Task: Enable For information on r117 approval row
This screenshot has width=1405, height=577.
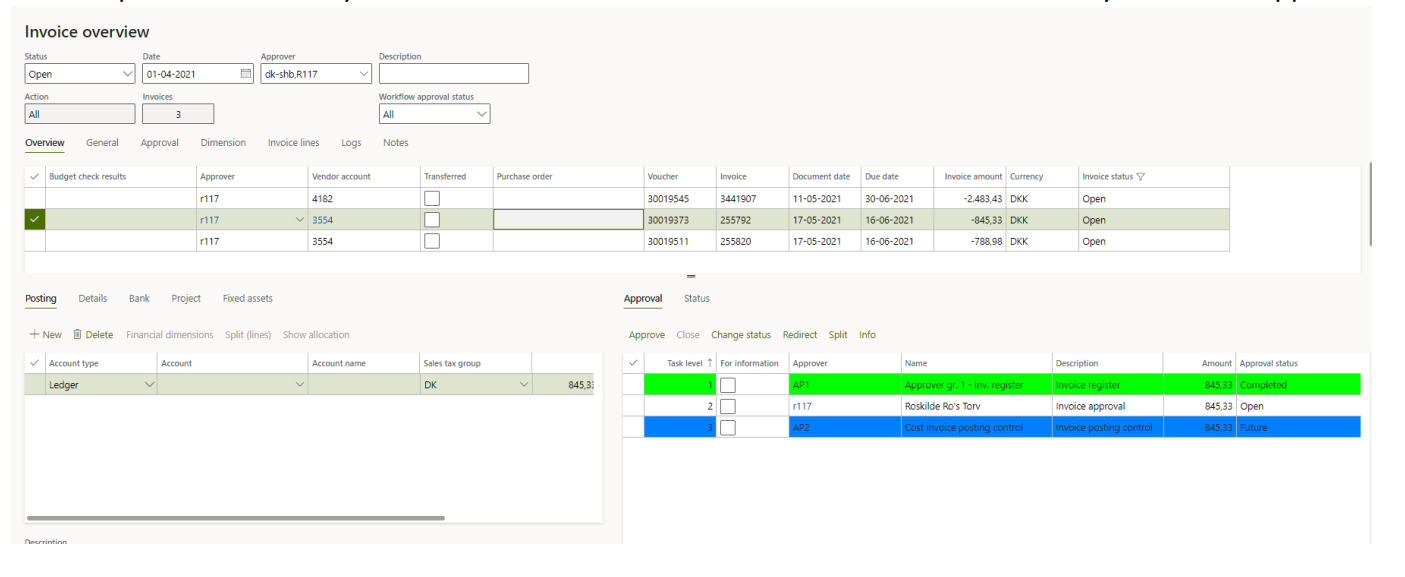Action: pyautogui.click(x=728, y=406)
